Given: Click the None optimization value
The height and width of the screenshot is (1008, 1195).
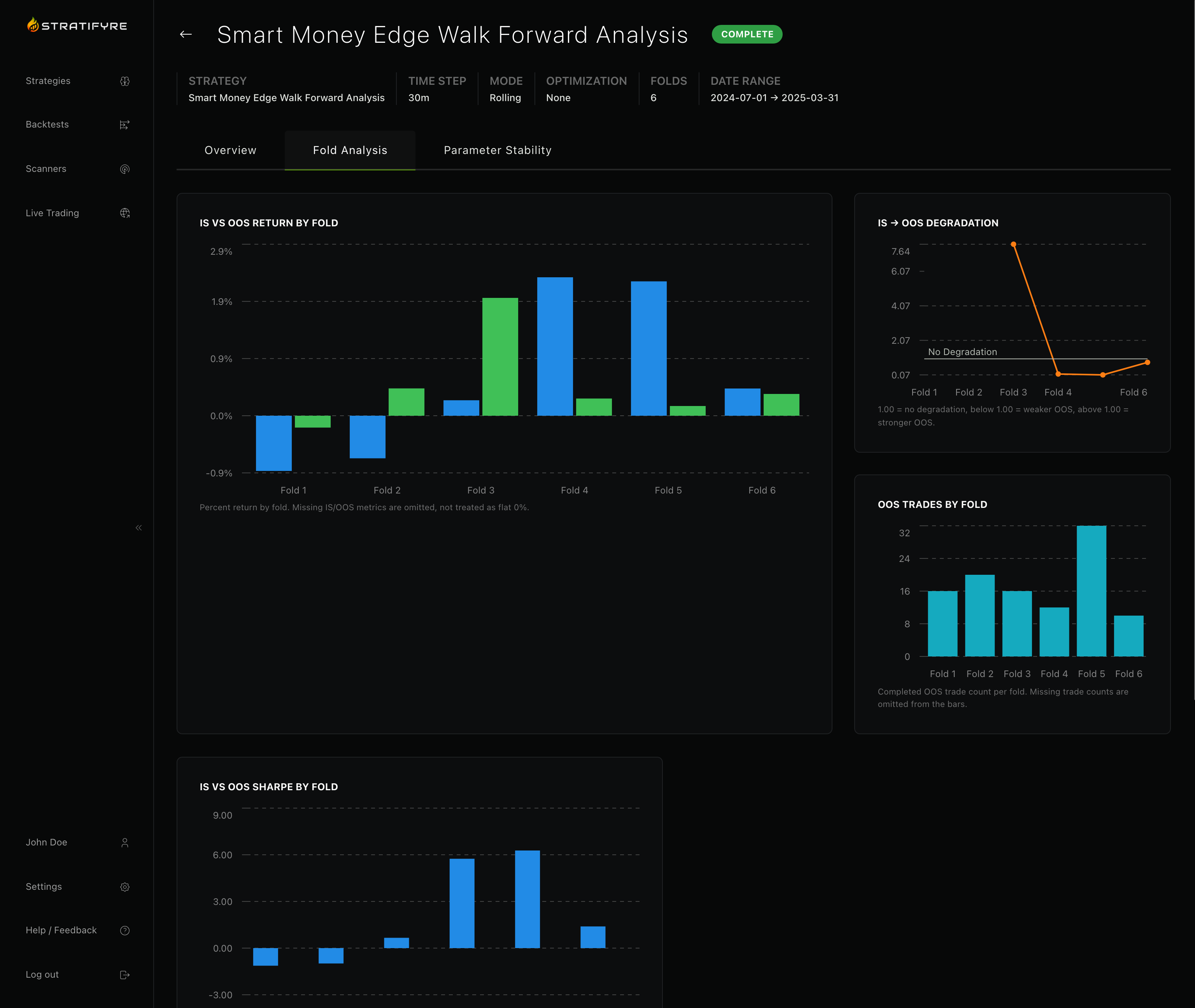Looking at the screenshot, I should pyautogui.click(x=558, y=98).
